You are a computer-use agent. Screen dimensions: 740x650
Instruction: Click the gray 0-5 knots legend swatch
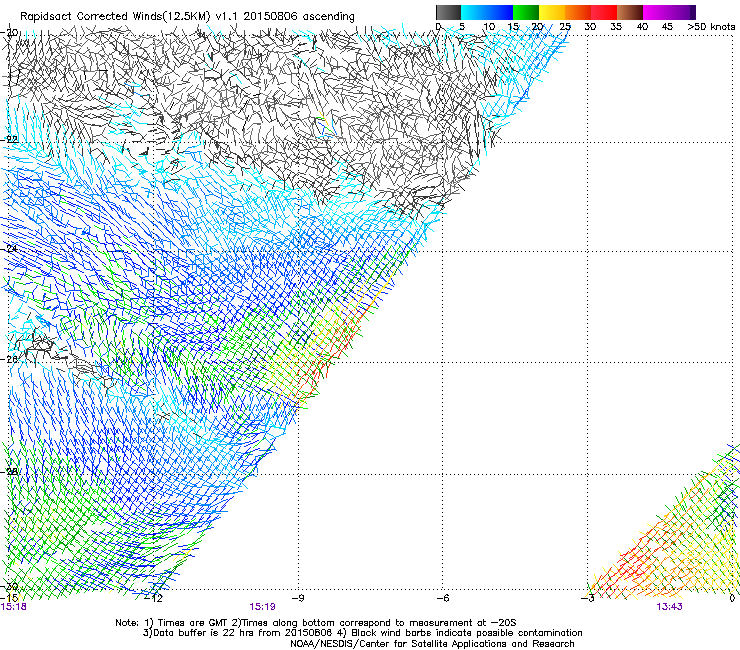click(x=448, y=12)
